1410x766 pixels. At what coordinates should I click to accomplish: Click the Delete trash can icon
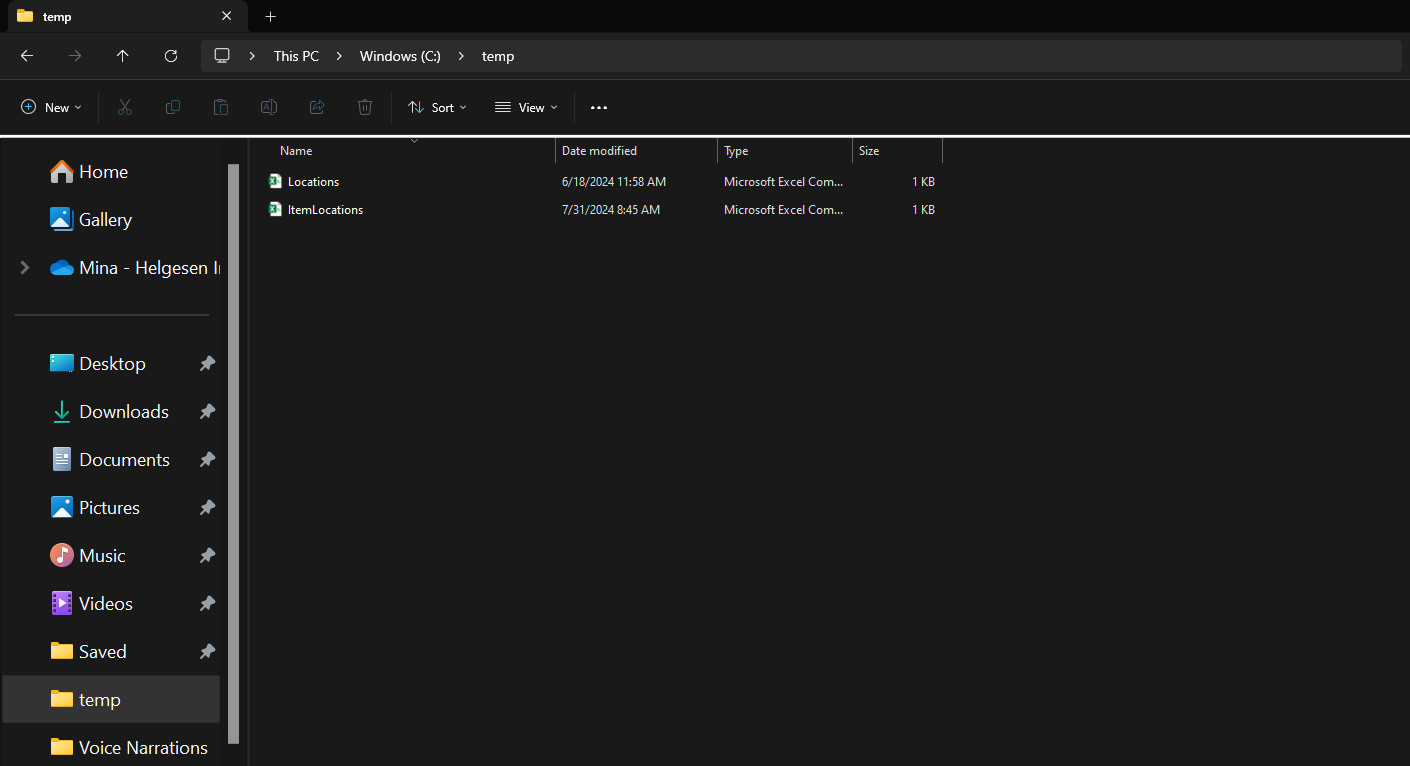(x=365, y=107)
